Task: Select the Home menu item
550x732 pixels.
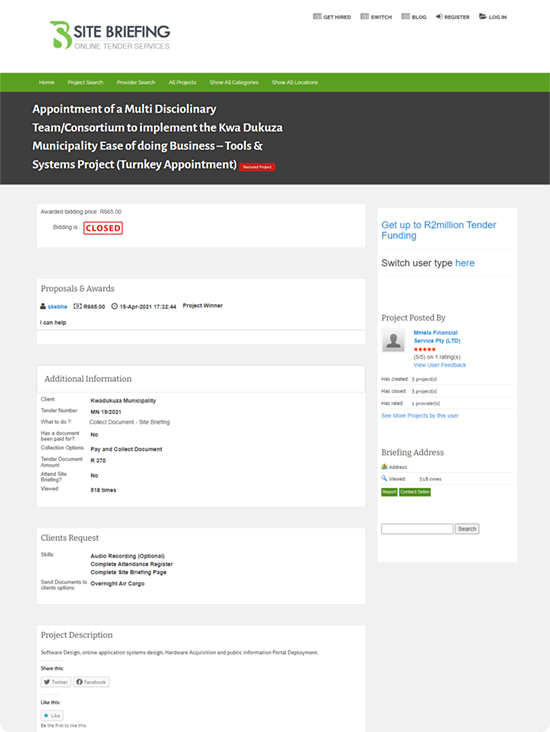Action: click(x=47, y=82)
